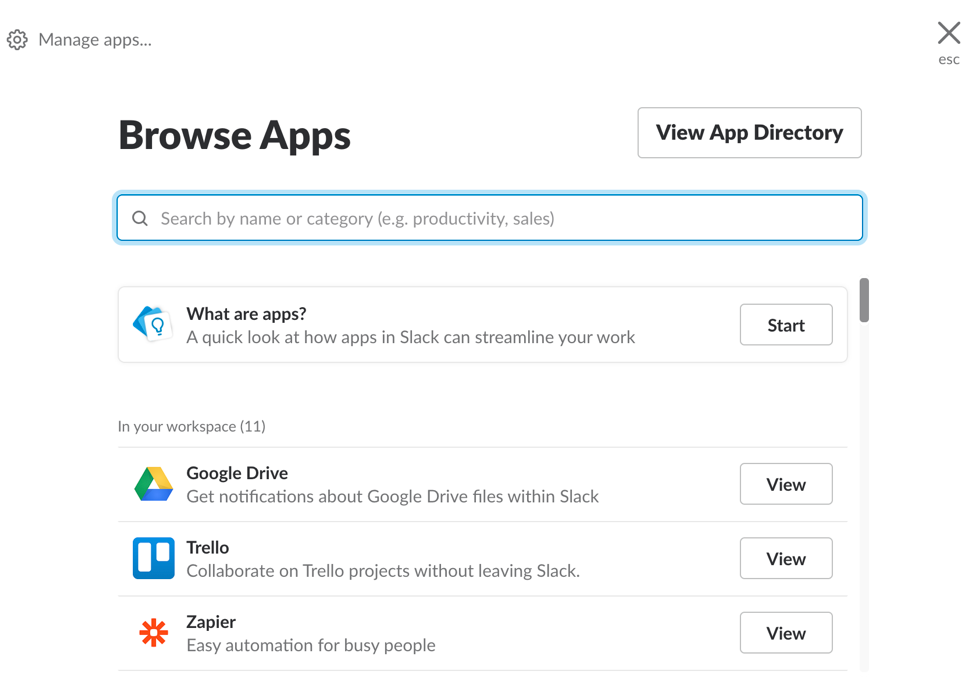View the Trello app
This screenshot has height=677, width=975.
pyautogui.click(x=785, y=559)
